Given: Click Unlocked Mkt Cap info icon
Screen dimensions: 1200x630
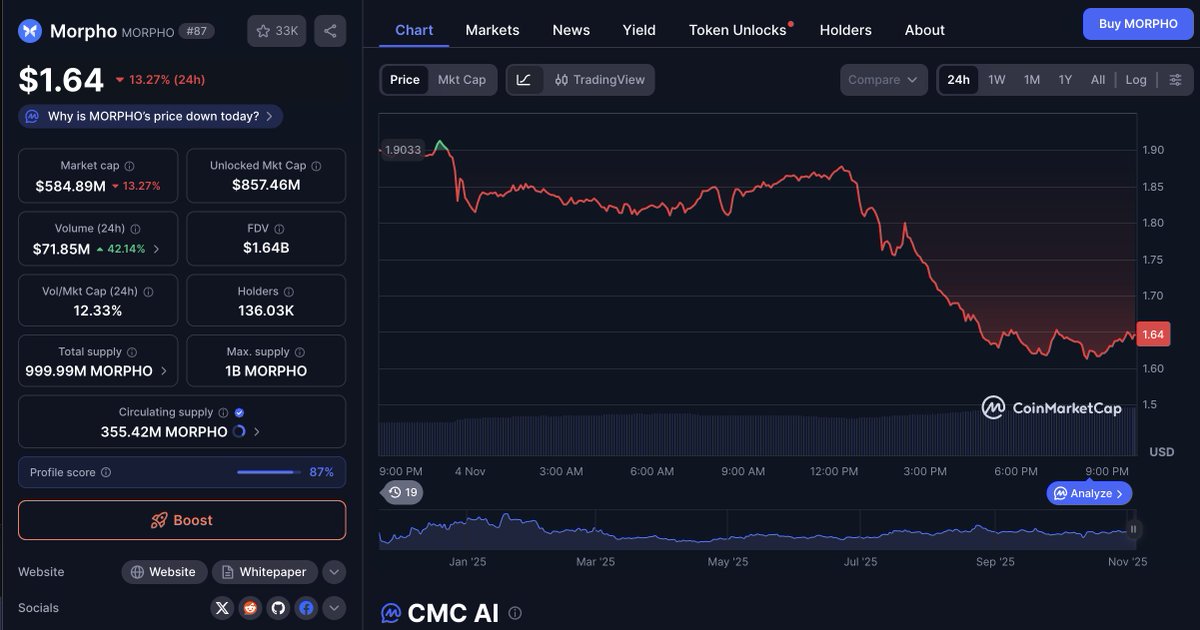Looking at the screenshot, I should [316, 166].
